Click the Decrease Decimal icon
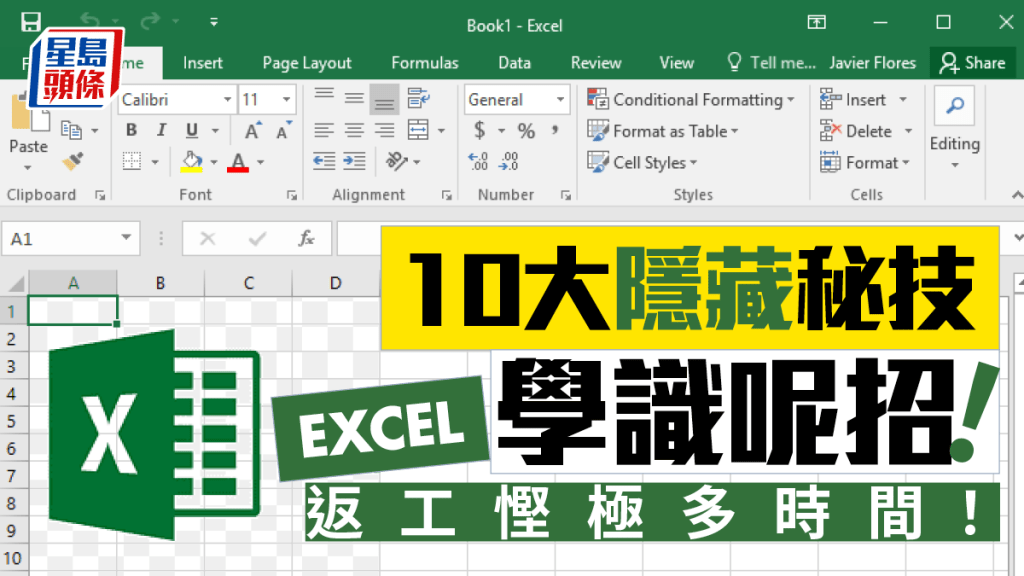The width and height of the screenshot is (1024, 576). pos(508,161)
